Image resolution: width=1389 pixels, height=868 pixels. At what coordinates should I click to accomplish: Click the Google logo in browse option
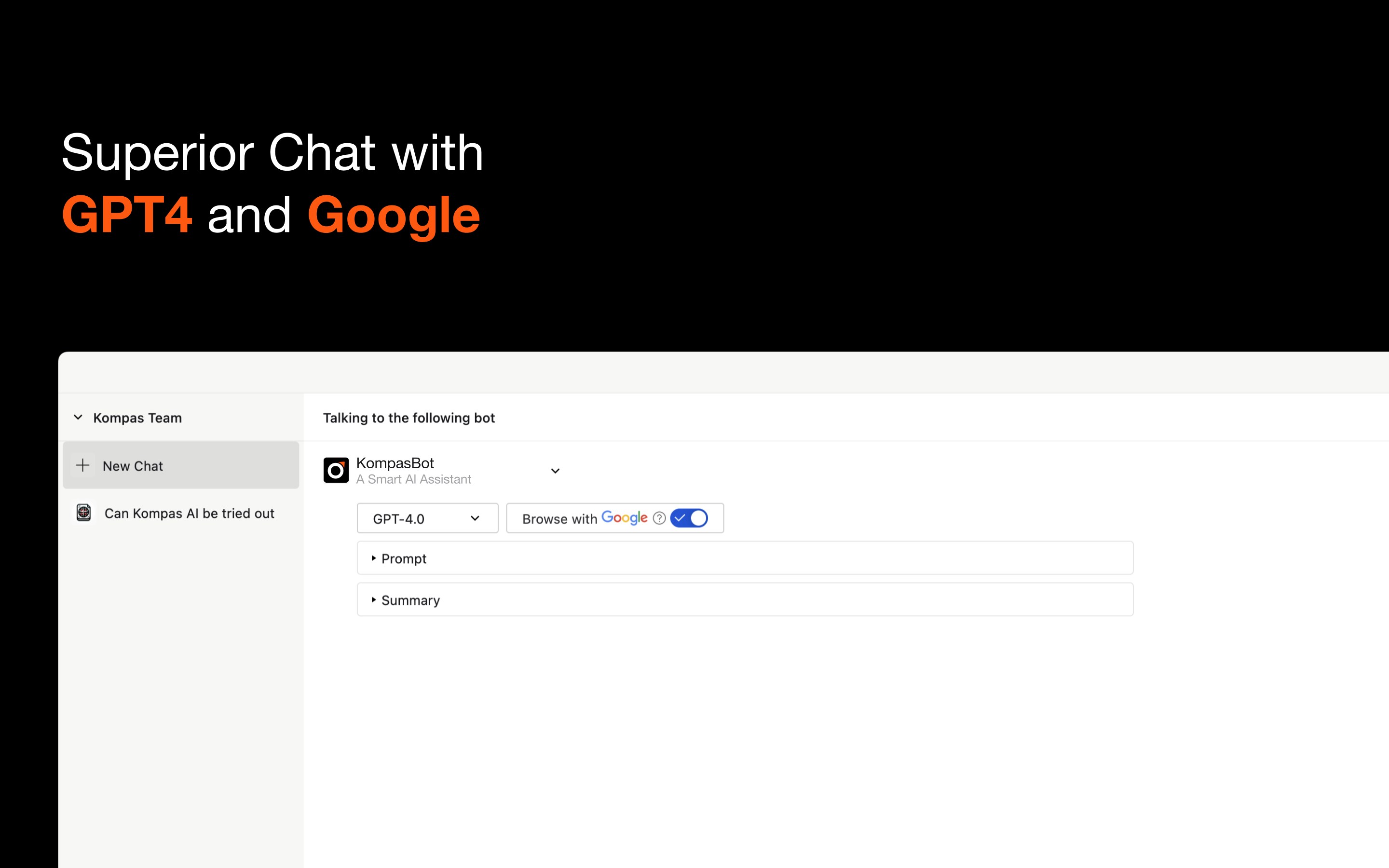[x=624, y=518]
